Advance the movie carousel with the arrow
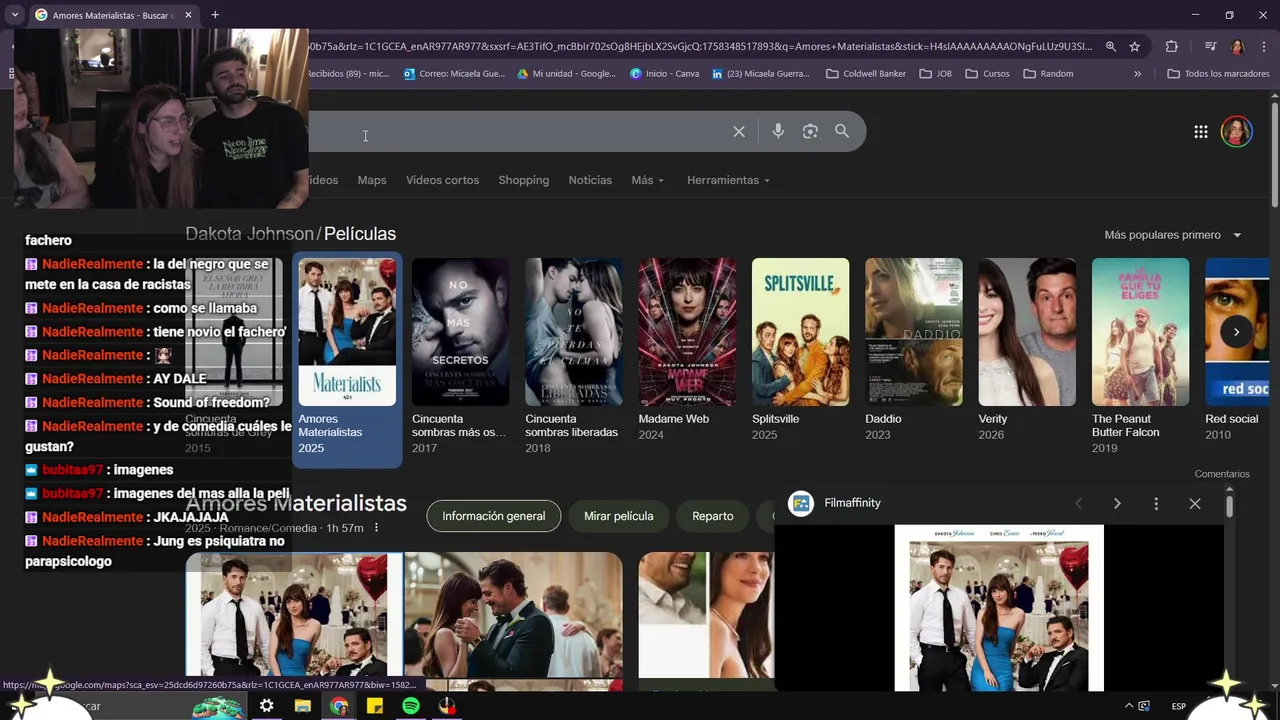The image size is (1280, 720). pyautogui.click(x=1236, y=332)
